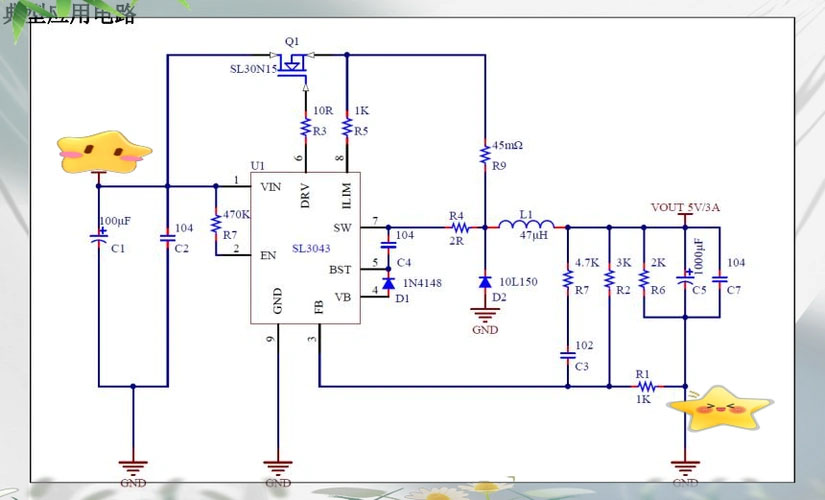The image size is (825, 500).
Task: Select the C5 electrolytic capacitor symbol
Action: (x=685, y=279)
